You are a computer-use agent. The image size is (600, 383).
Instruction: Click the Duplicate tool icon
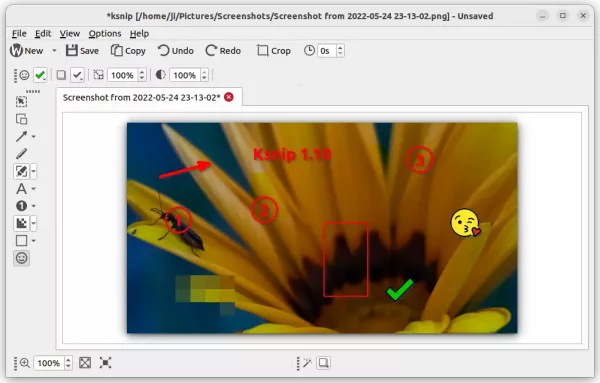tap(21, 119)
